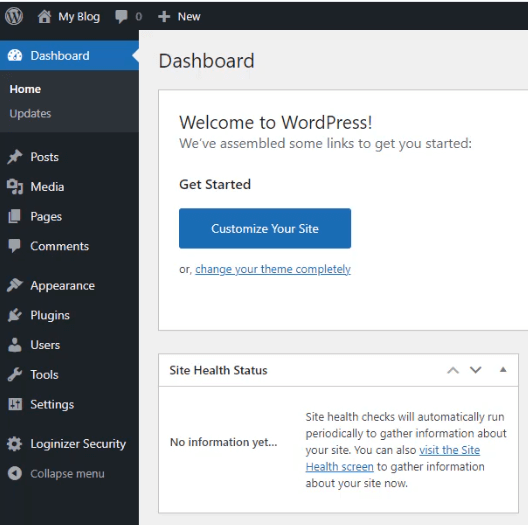Screen dimensions: 528x525
Task: Click the No information yet... text
Action: [224, 442]
